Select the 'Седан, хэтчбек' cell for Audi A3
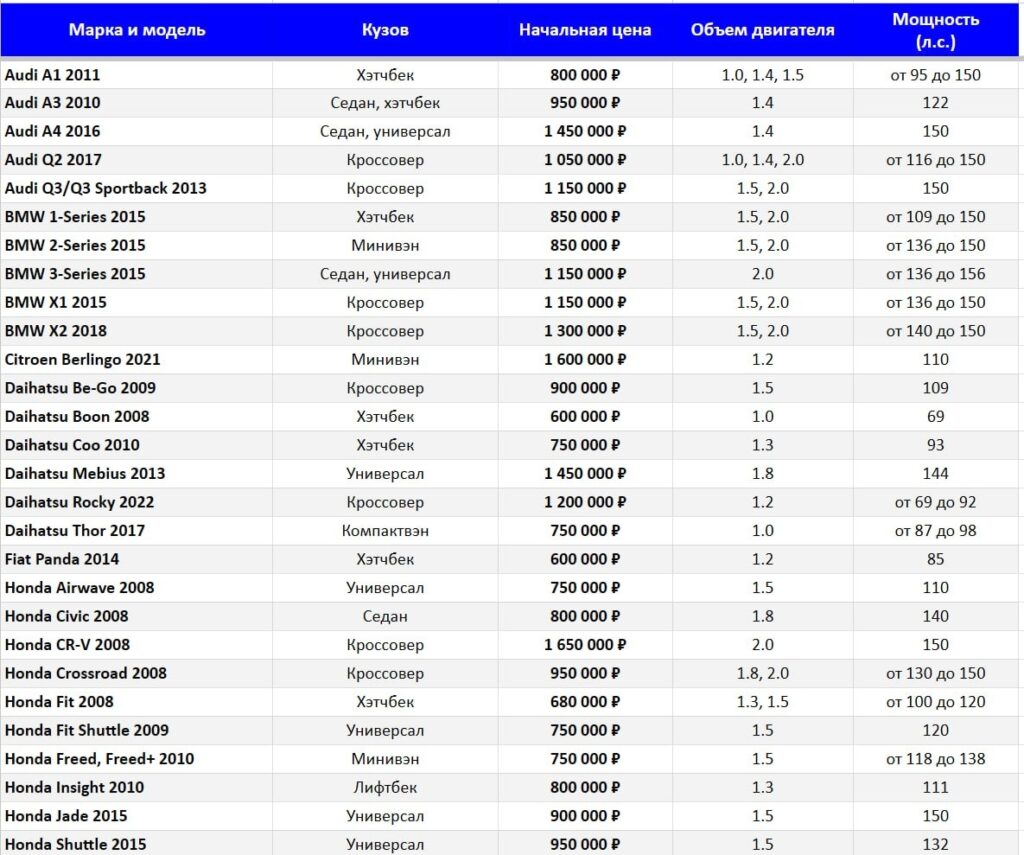Image resolution: width=1024 pixels, height=855 pixels. coord(385,103)
